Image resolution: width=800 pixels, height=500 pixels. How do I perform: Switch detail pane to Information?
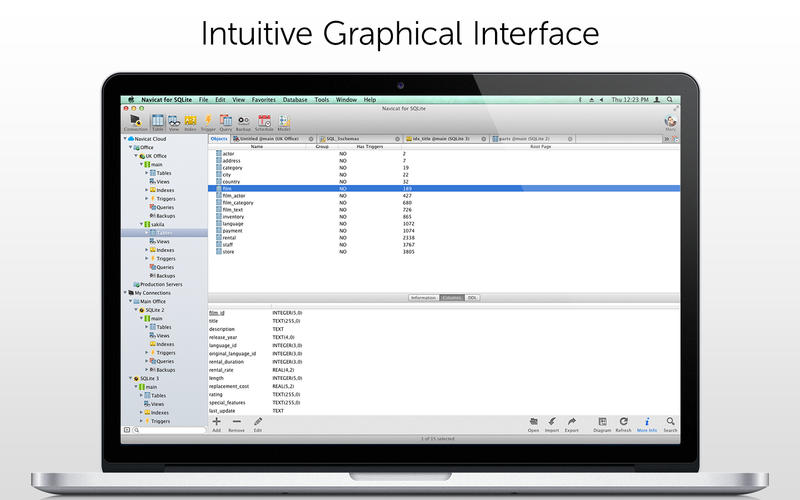click(423, 297)
